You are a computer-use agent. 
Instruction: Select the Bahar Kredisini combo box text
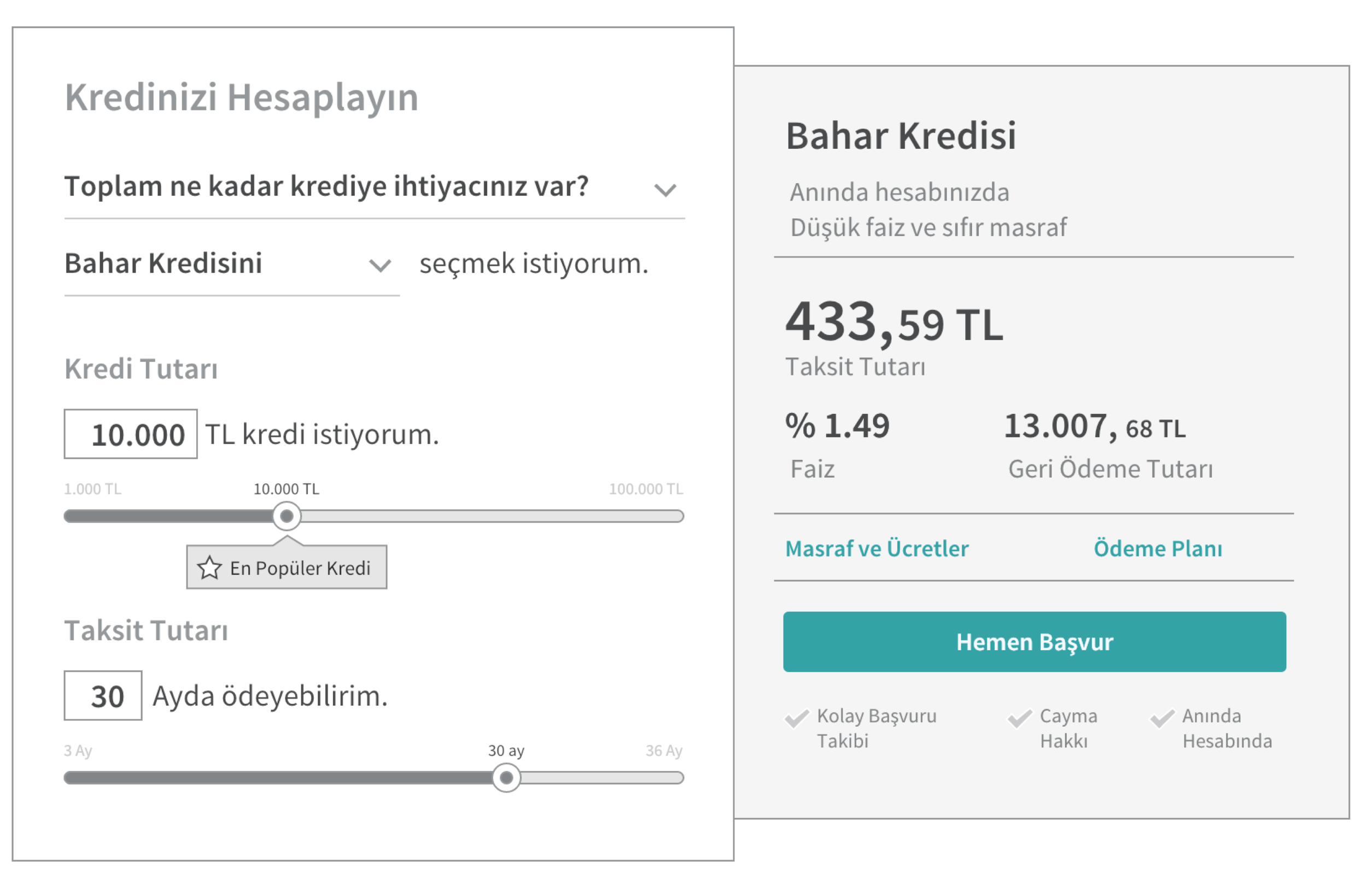click(163, 263)
